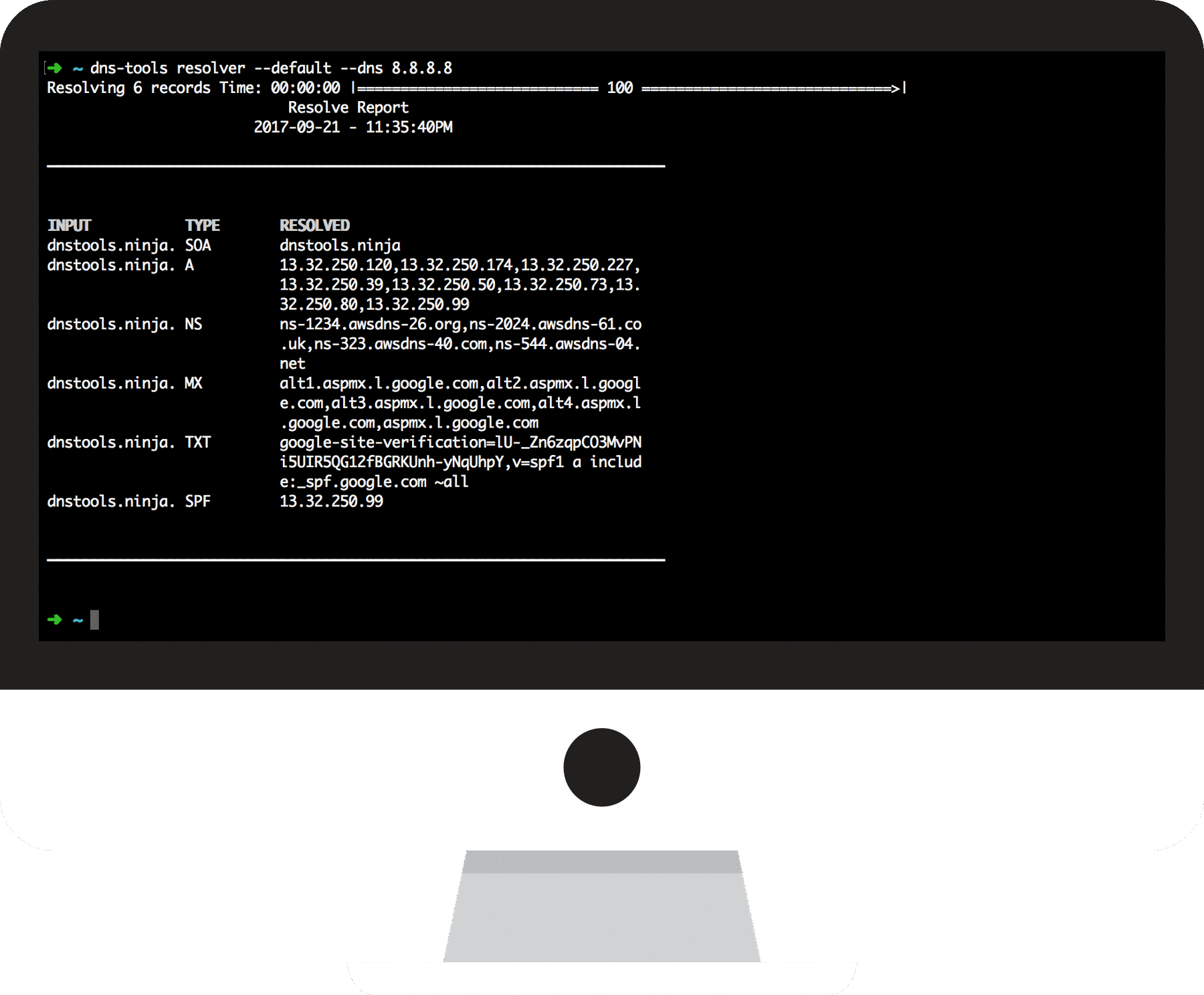The image size is (1204, 995).
Task: Click the rightward arrowhead ending the progress bar
Action: coord(896,87)
